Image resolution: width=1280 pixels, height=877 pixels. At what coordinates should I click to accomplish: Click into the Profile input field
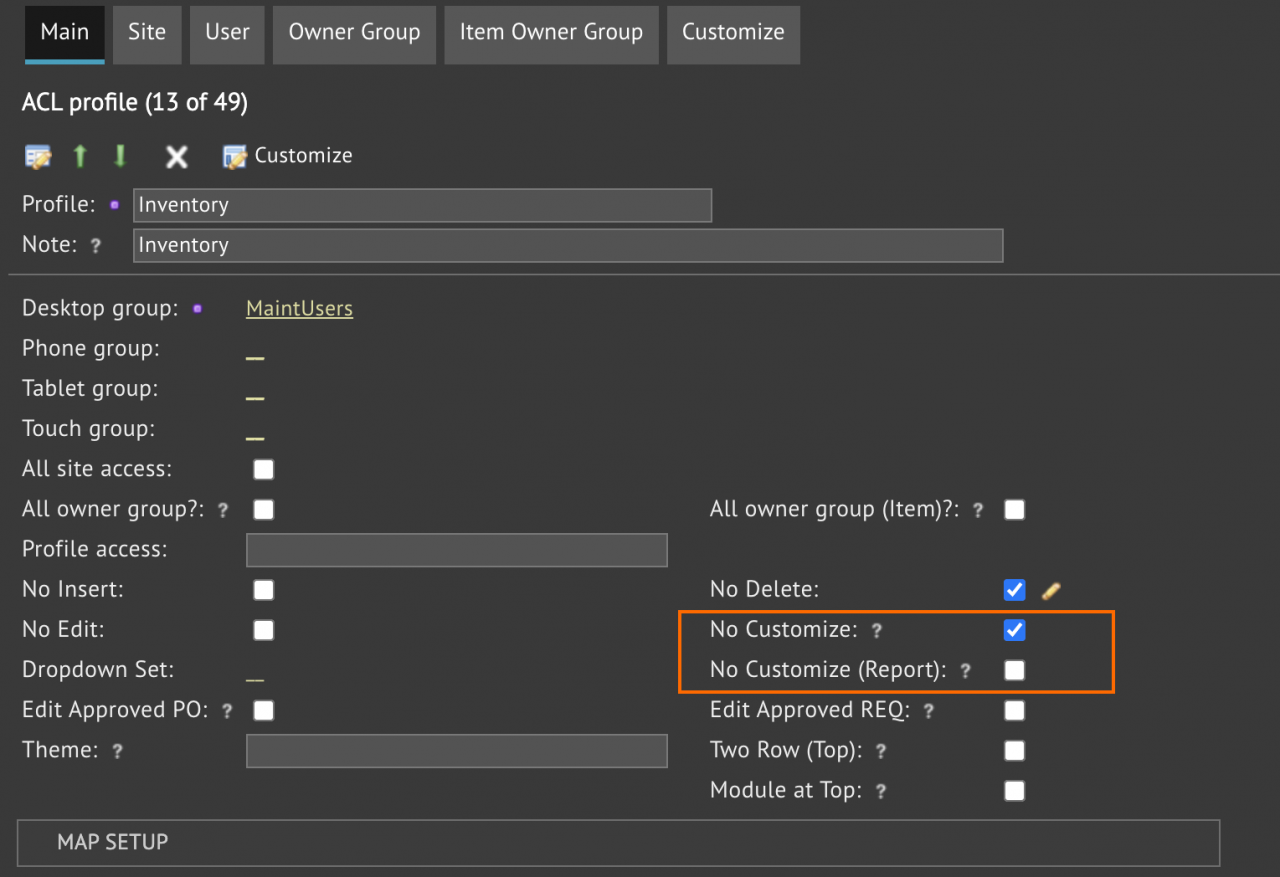pyautogui.click(x=422, y=205)
